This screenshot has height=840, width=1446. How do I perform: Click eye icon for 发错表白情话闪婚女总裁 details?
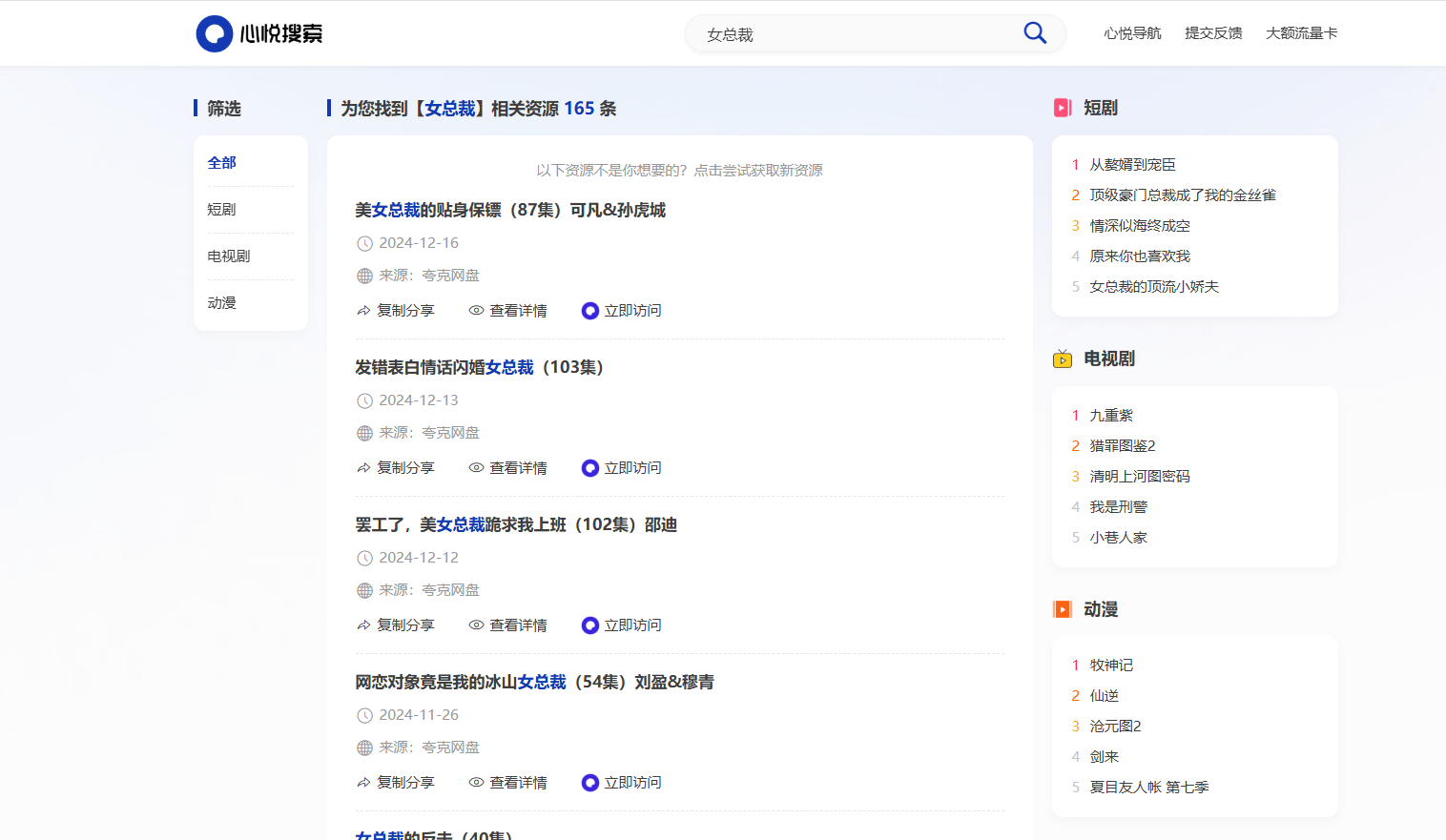click(476, 468)
